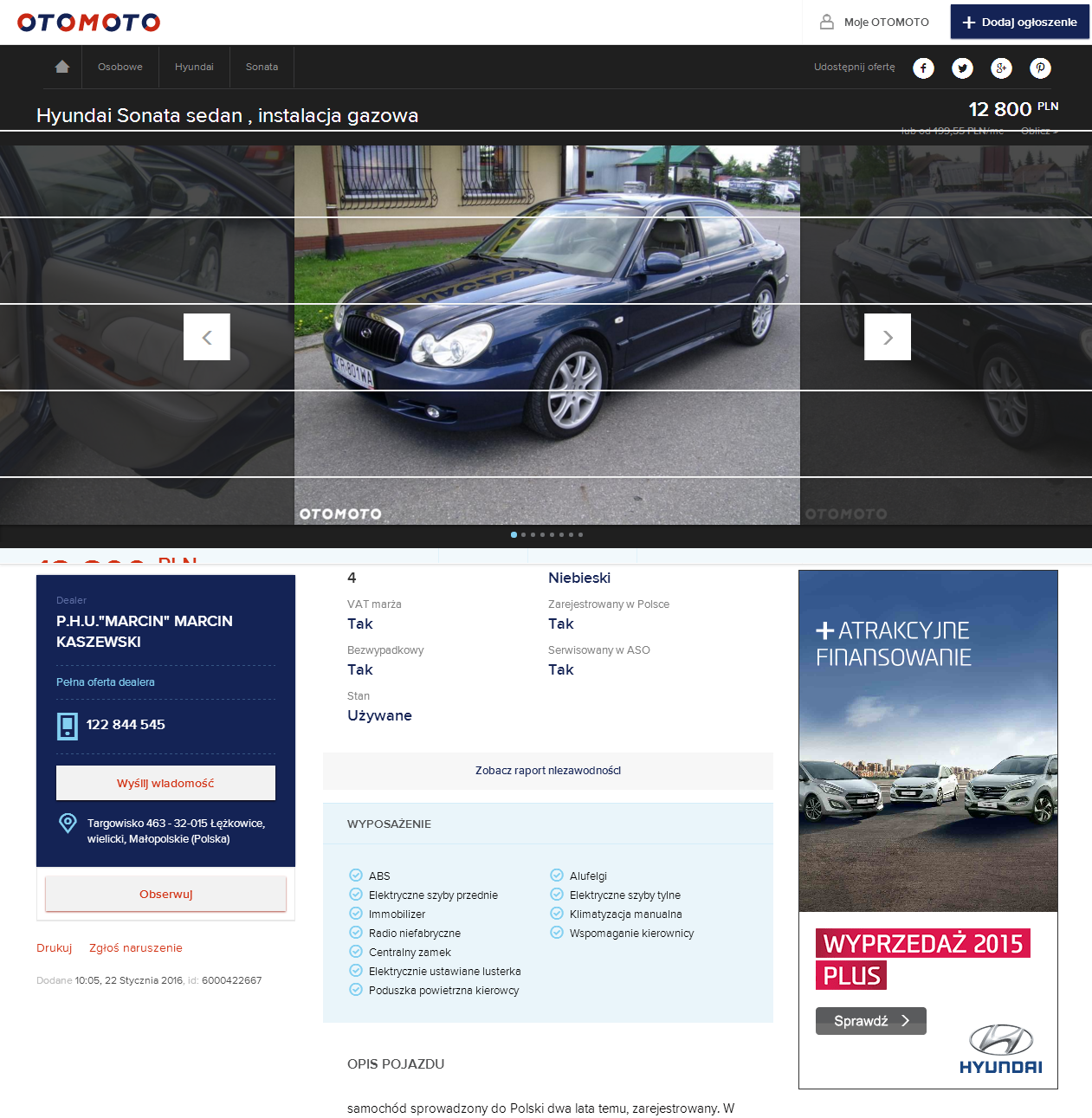The height and width of the screenshot is (1118, 1092).
Task: Share the offer on Facebook
Action: (923, 68)
